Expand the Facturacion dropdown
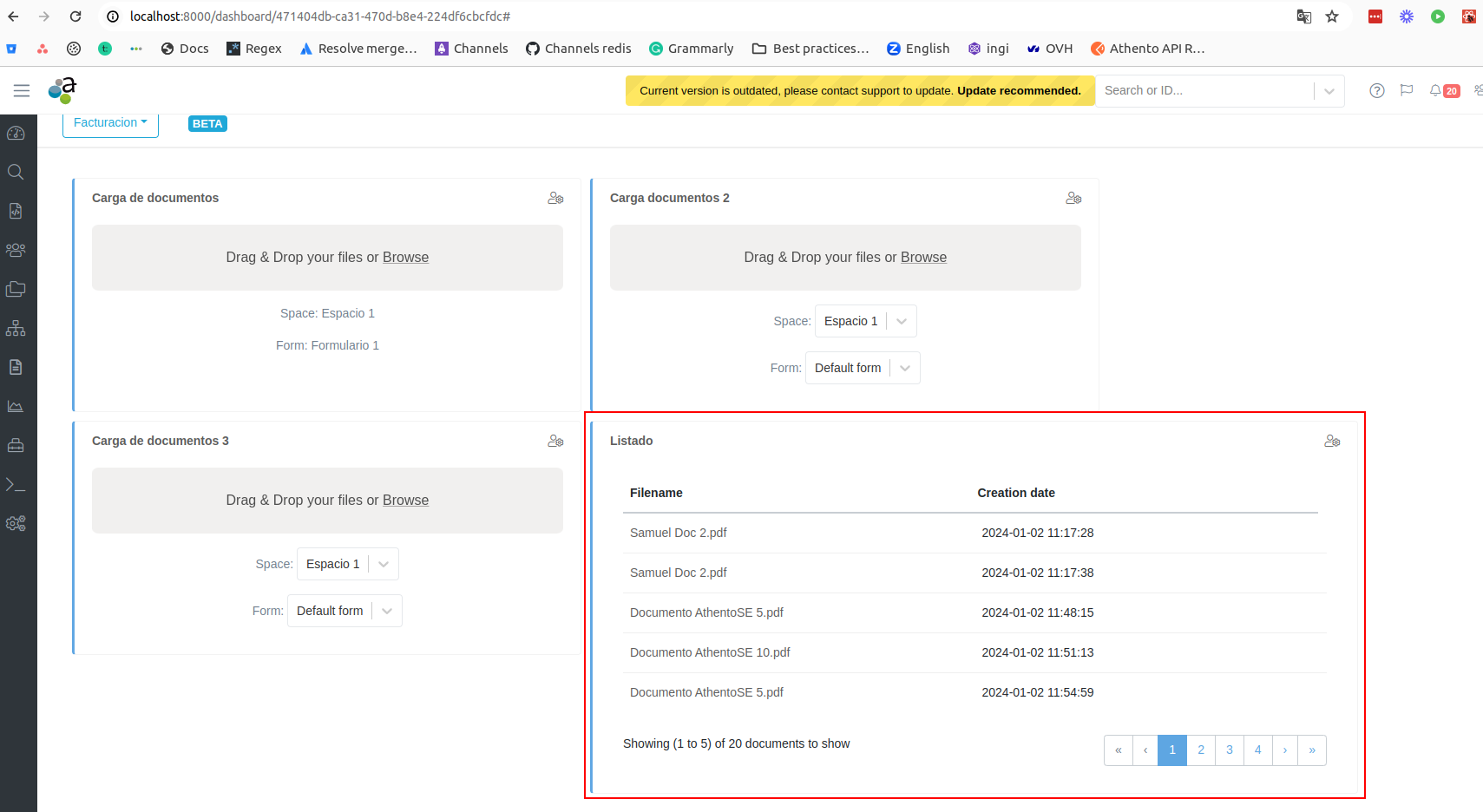This screenshot has height=812, width=1483. click(x=110, y=122)
